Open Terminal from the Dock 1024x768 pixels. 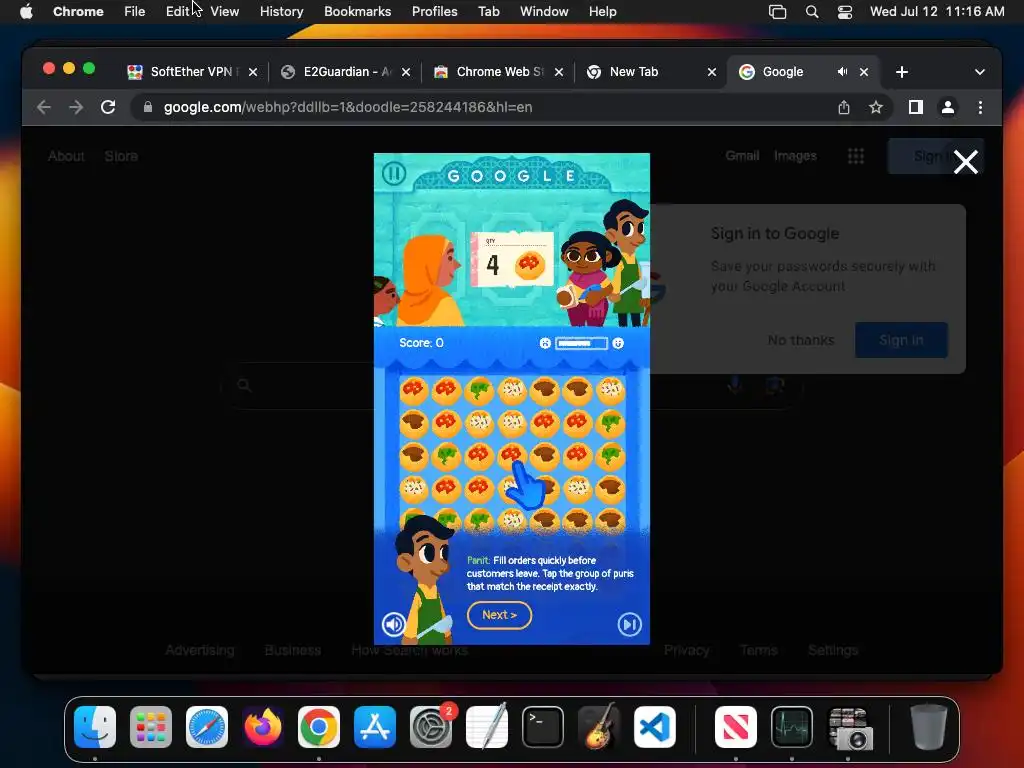(x=543, y=727)
